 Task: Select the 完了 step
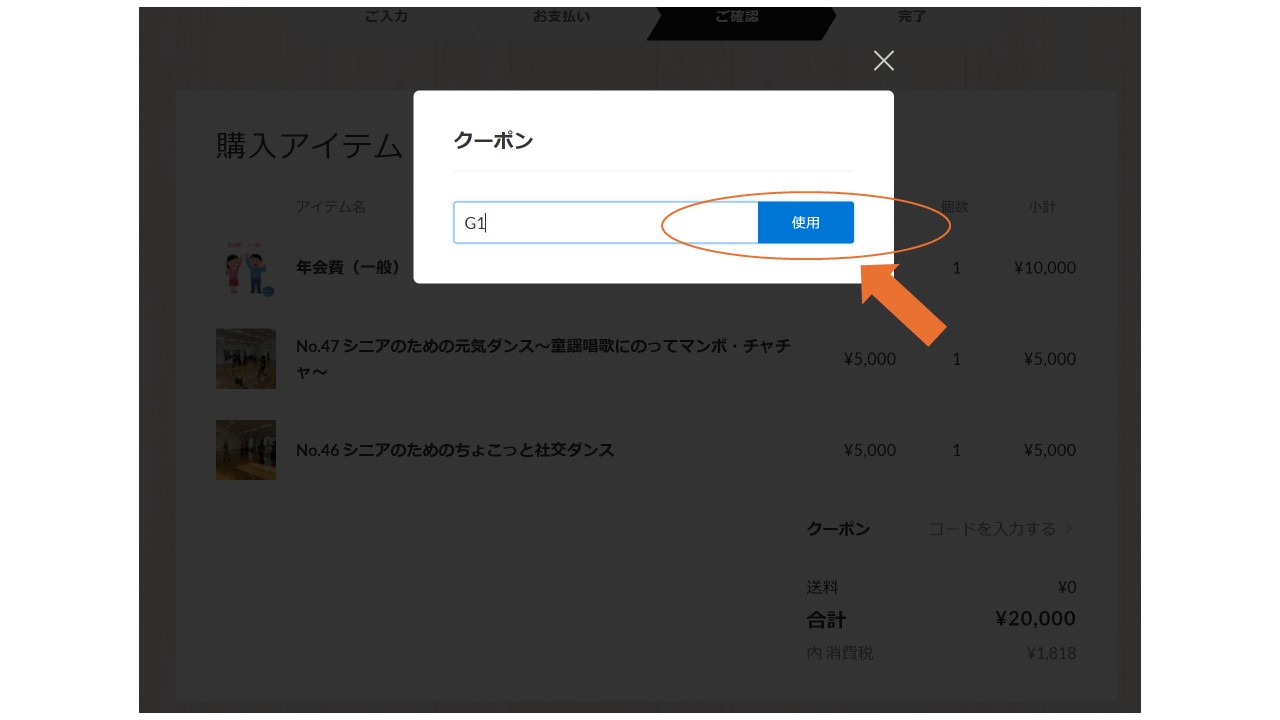(x=912, y=17)
